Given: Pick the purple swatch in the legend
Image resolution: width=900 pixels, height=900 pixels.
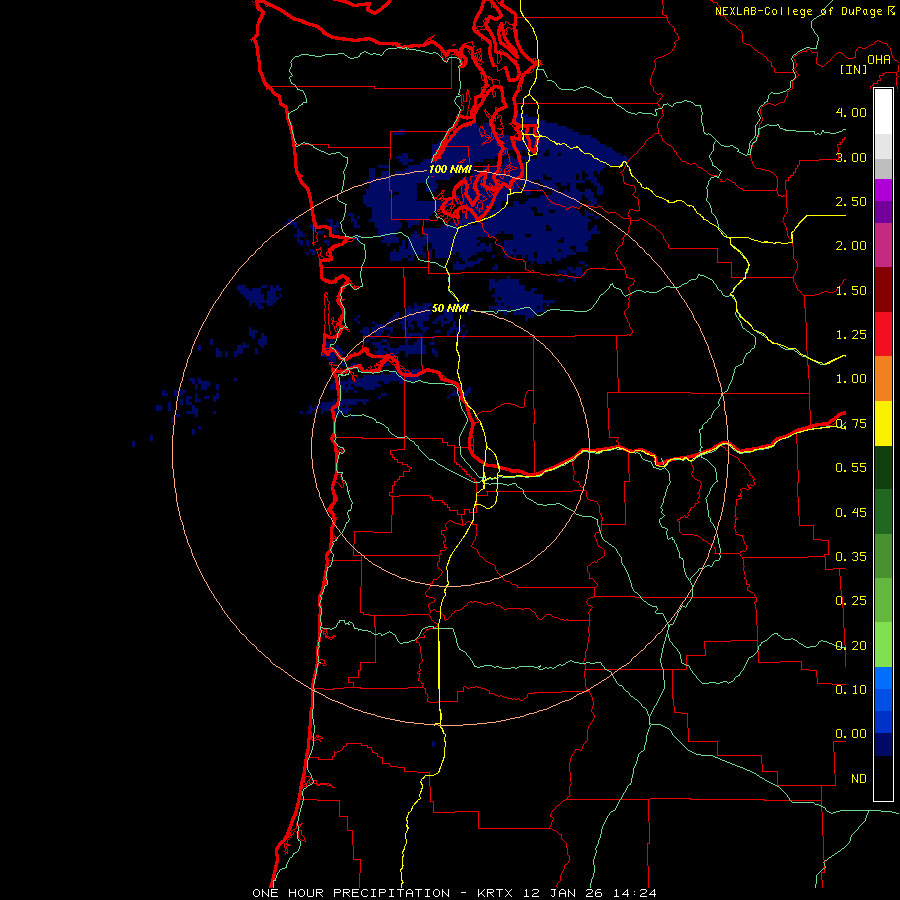Looking at the screenshot, I should point(883,212).
